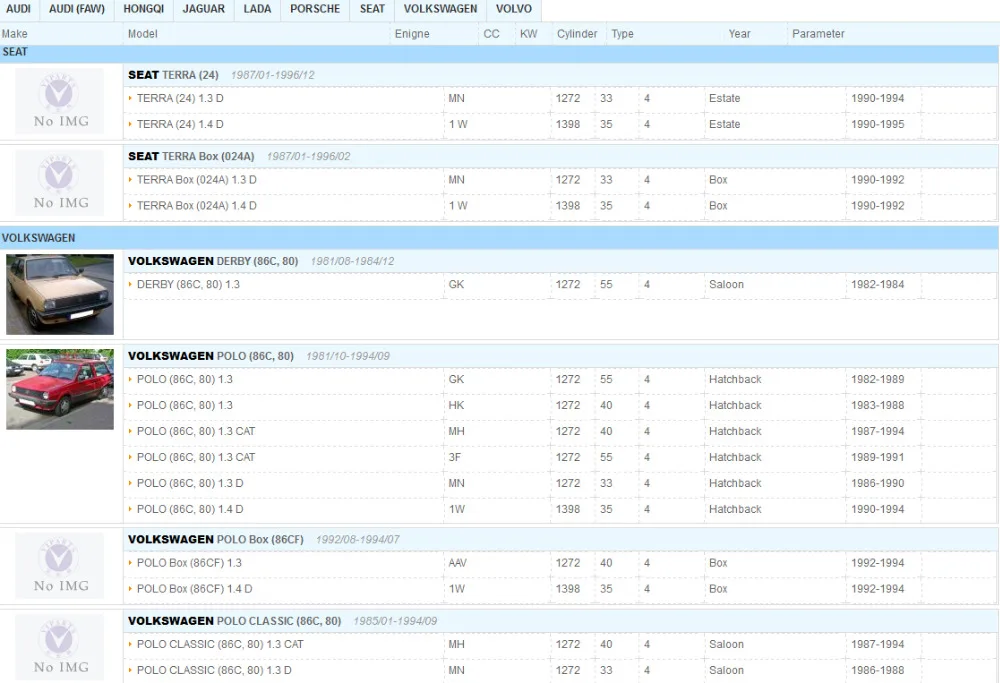Click the AAV engine code cell
The width and height of the screenshot is (1000, 683).
(457, 563)
